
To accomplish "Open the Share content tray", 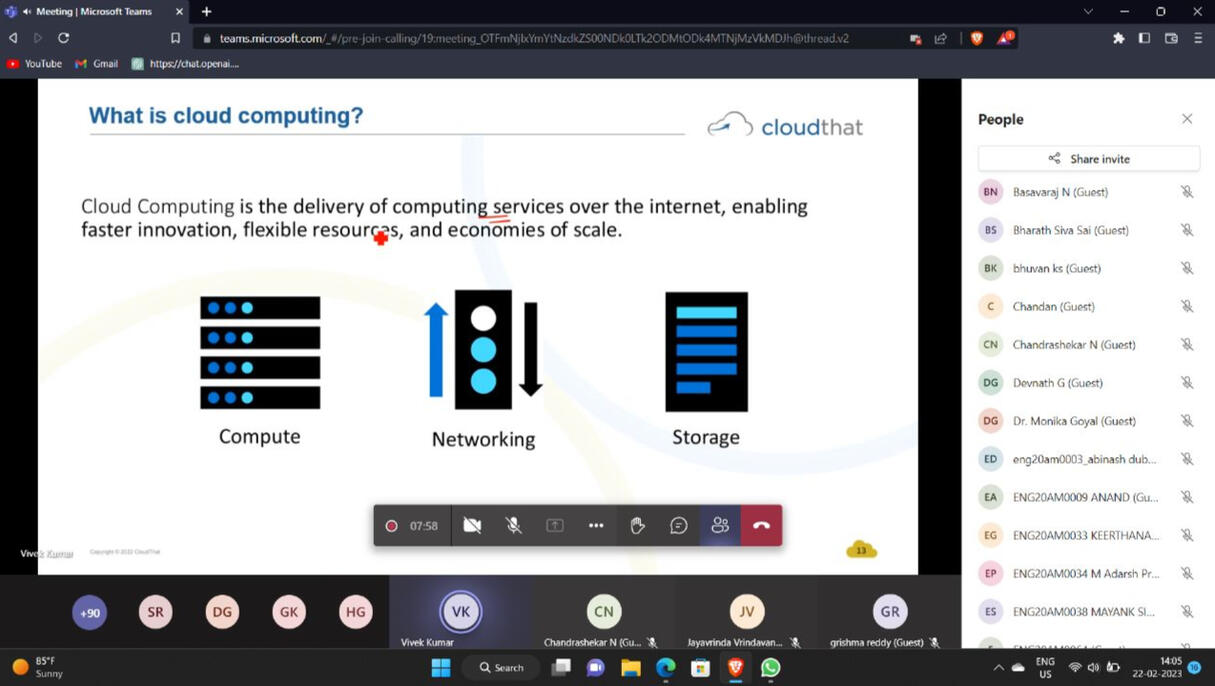I will (x=554, y=525).
